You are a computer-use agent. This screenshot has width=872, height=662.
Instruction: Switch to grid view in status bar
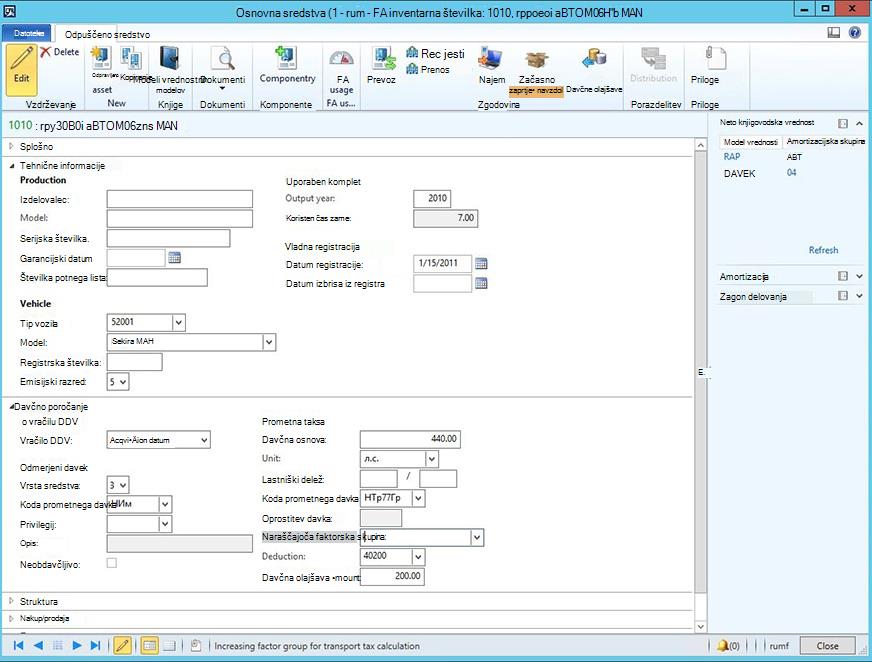[x=169, y=645]
